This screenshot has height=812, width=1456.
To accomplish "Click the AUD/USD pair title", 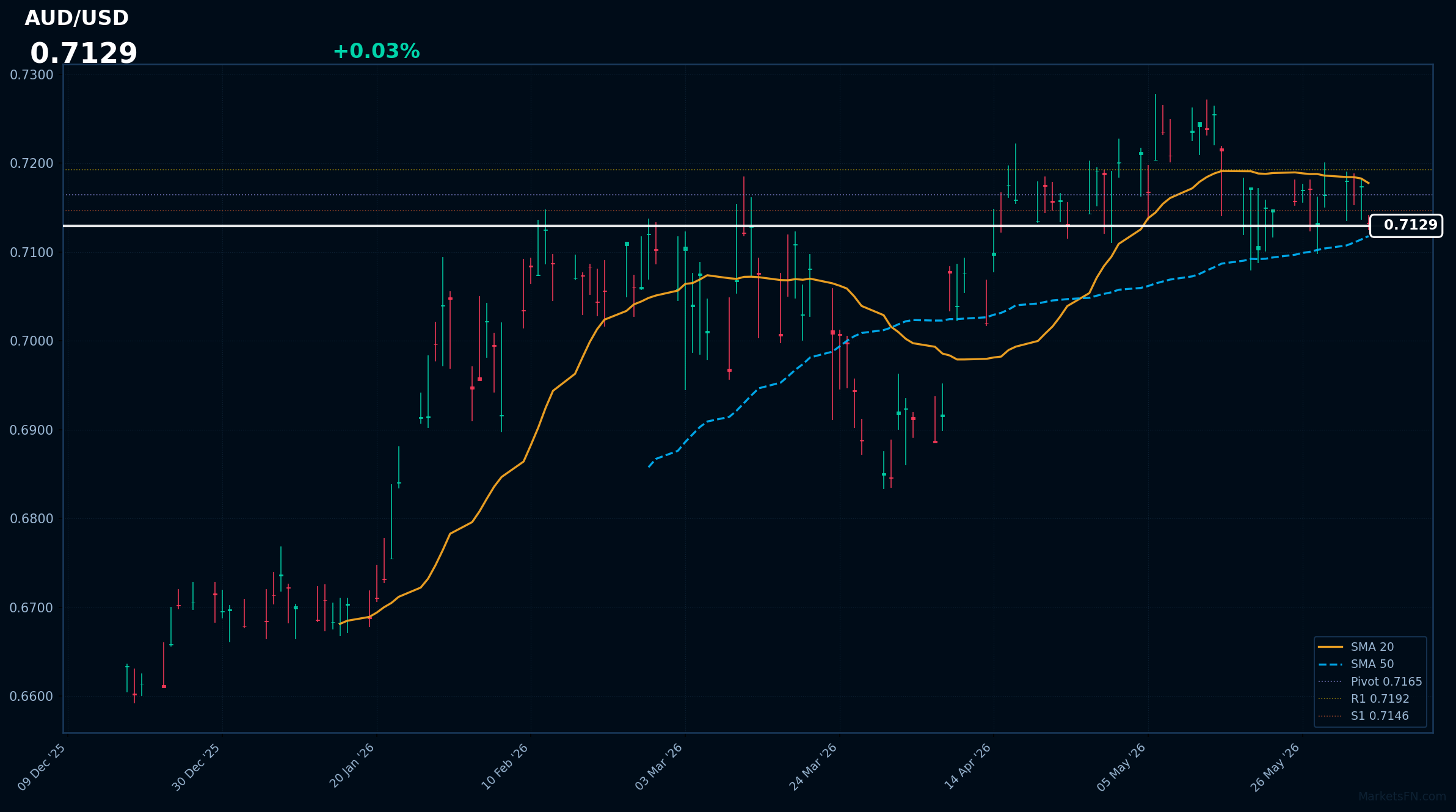I will coord(76,18).
